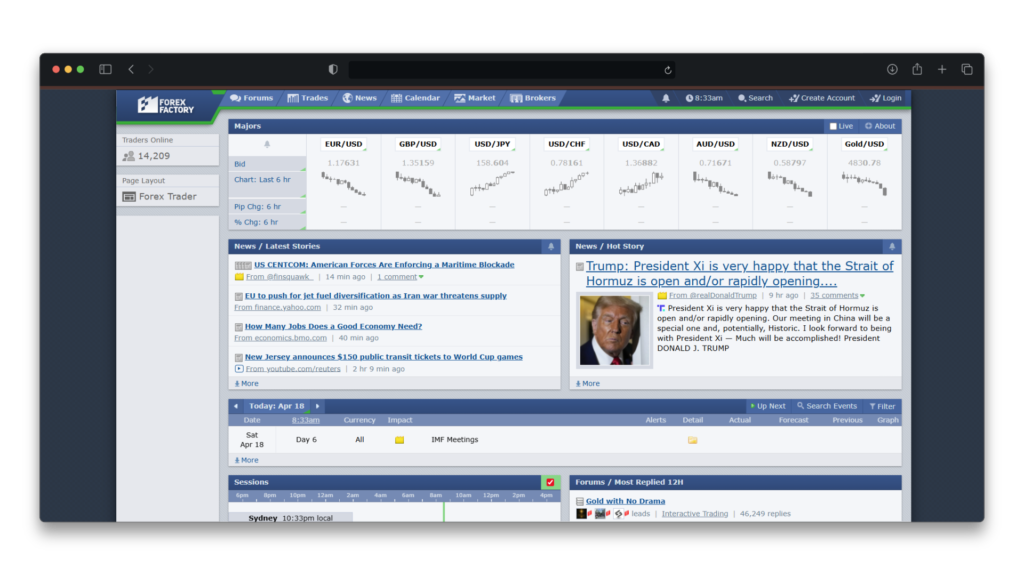This screenshot has height=576, width=1024.
Task: Expand More under Hot Story
Action: click(x=588, y=384)
